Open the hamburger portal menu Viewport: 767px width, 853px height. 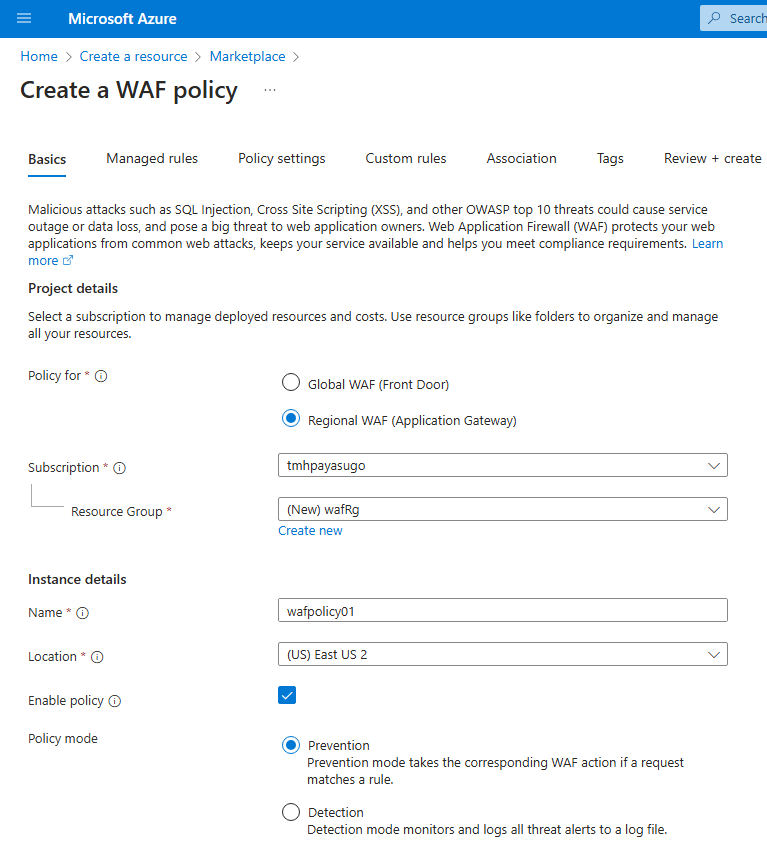coord(24,18)
